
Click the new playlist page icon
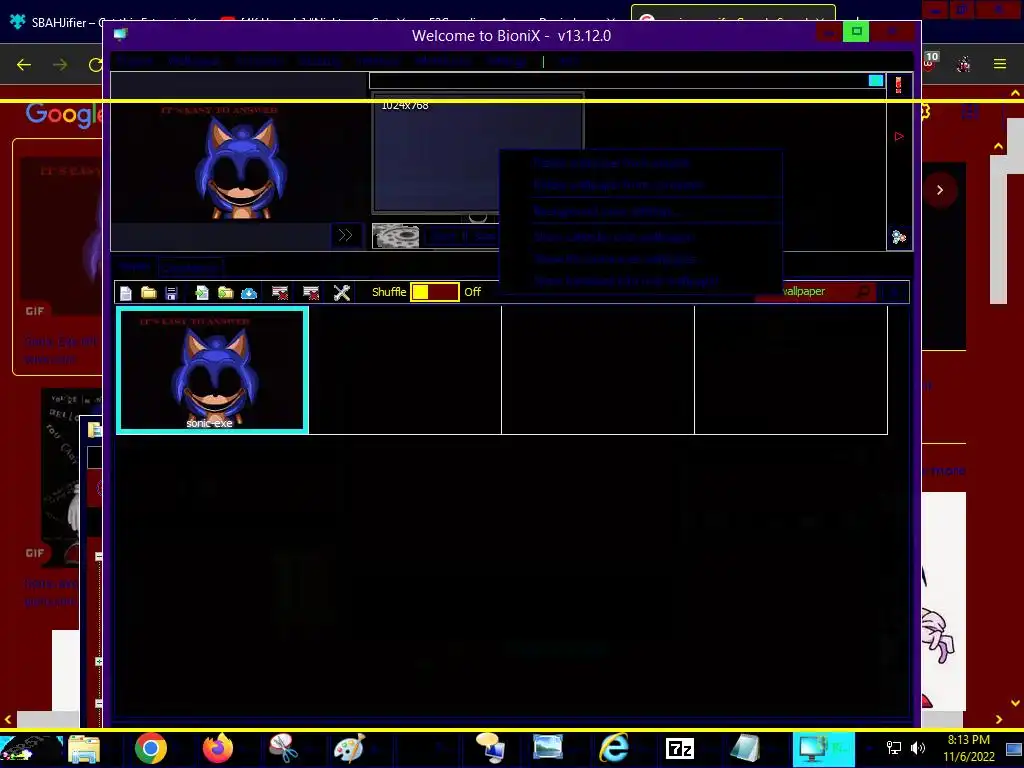(x=126, y=293)
